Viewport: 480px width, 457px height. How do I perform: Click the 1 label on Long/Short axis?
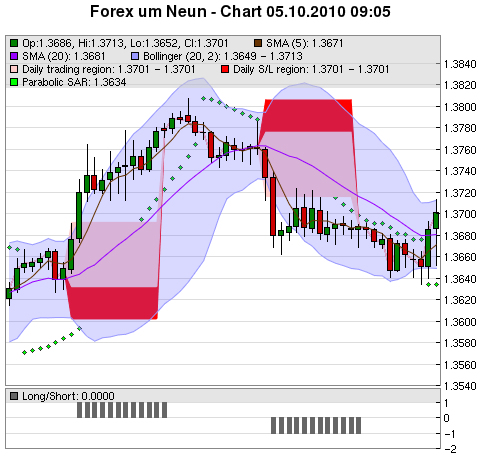click(446, 403)
